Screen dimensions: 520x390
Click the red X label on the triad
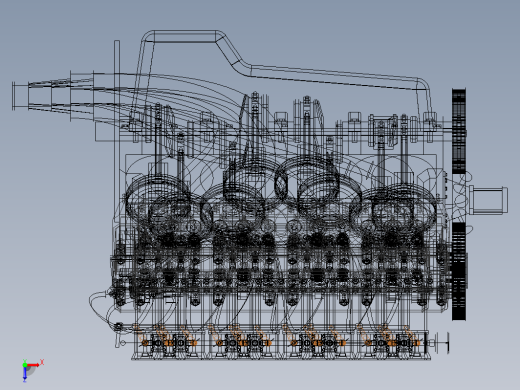[x=42, y=362]
